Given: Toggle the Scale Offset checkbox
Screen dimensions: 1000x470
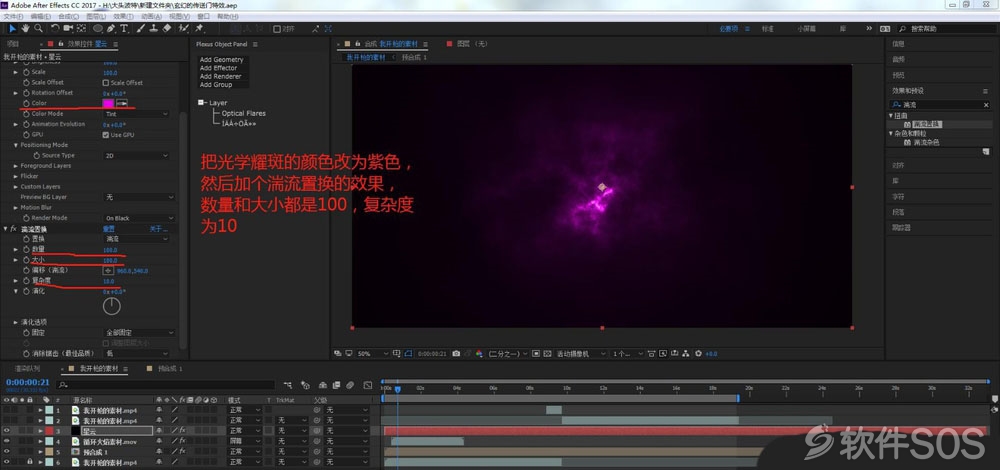Looking at the screenshot, I should point(106,83).
